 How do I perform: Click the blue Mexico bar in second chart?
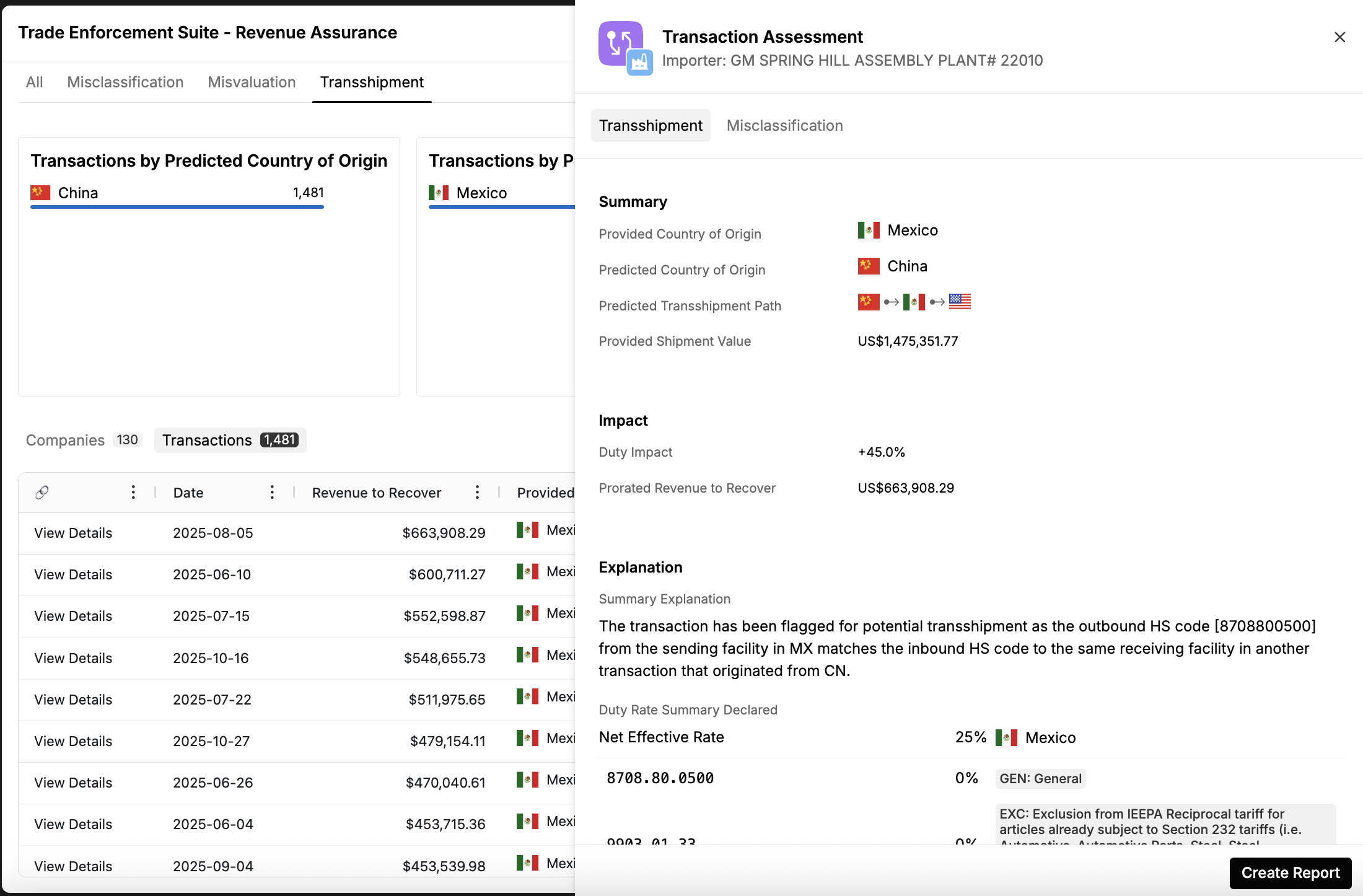pos(502,207)
